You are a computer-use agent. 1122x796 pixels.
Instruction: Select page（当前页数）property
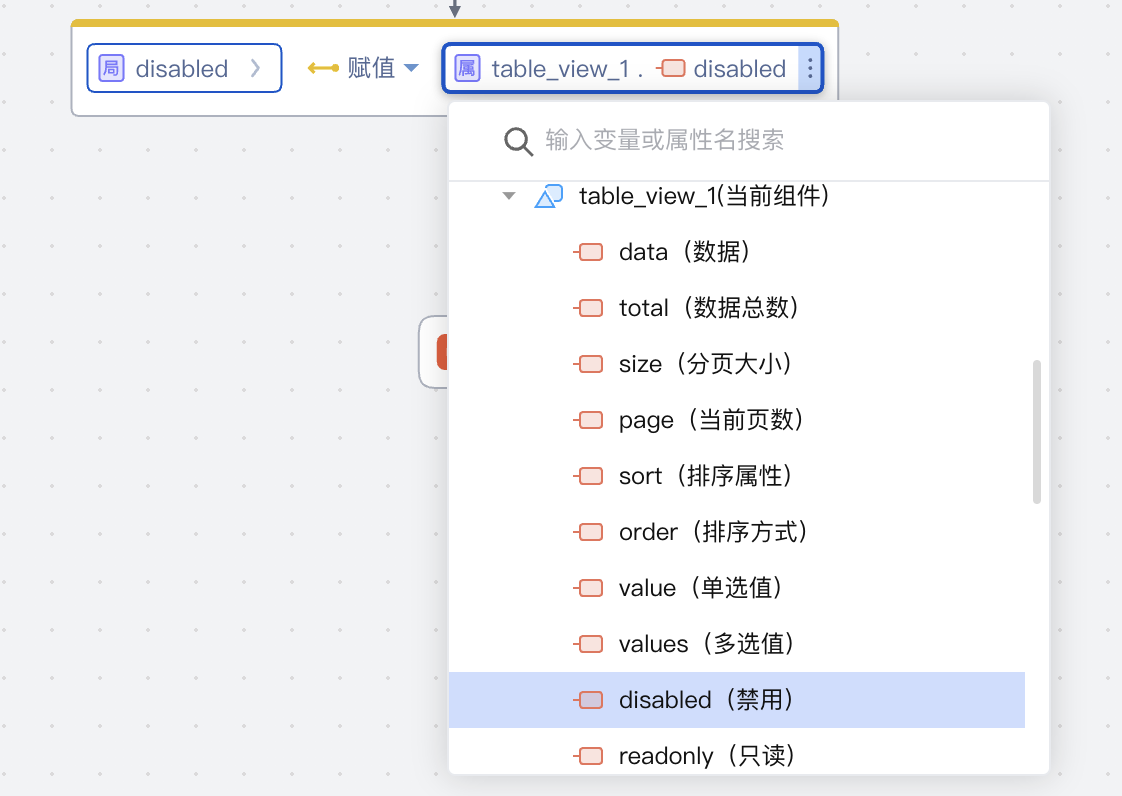tap(711, 420)
